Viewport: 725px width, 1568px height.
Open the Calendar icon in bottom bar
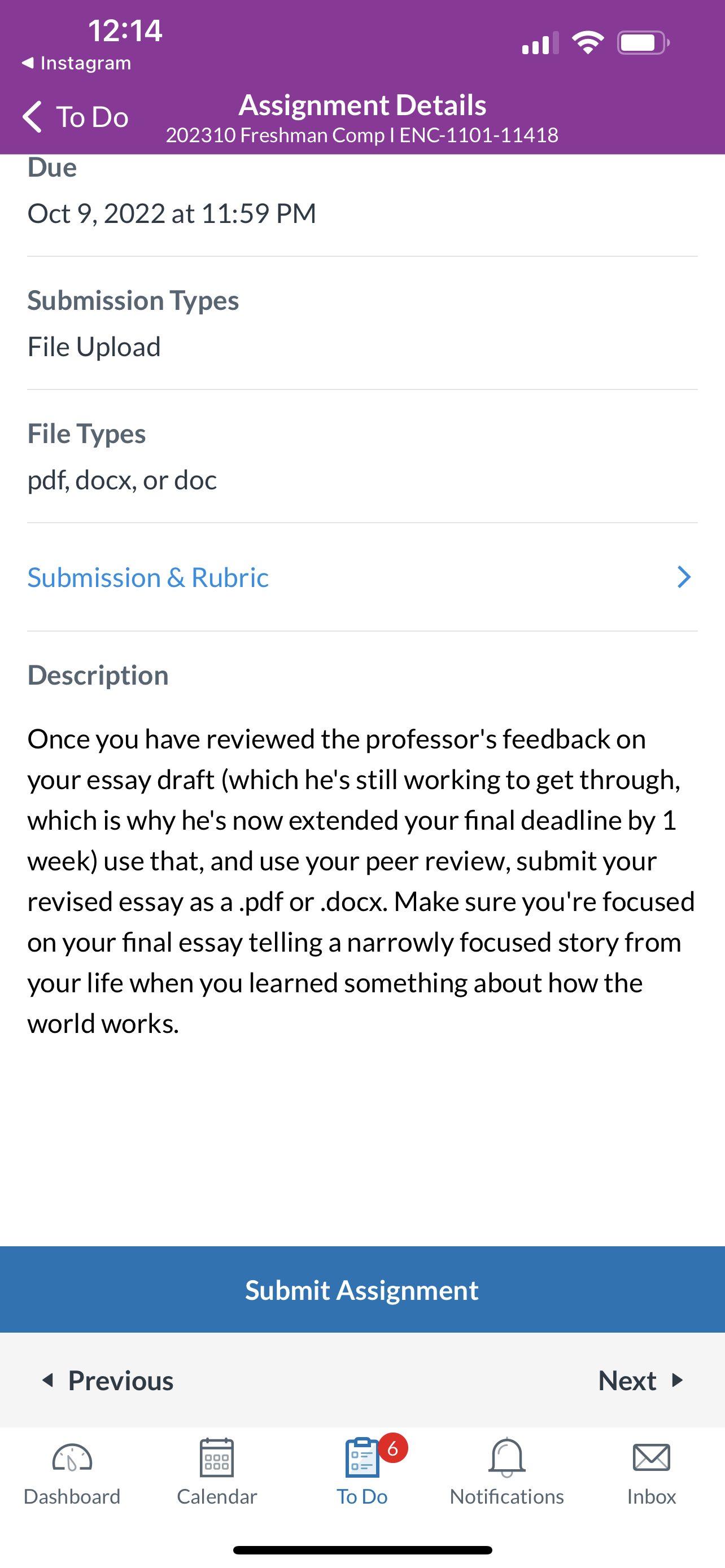point(217,1457)
